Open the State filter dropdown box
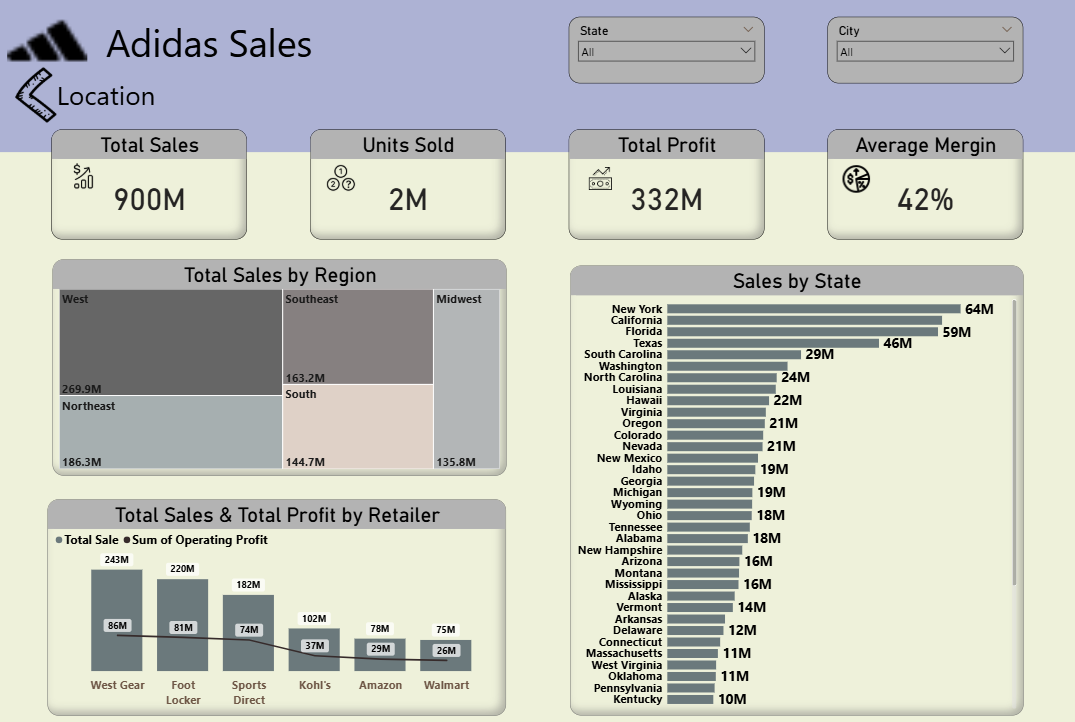This screenshot has height=722, width=1075. click(666, 51)
